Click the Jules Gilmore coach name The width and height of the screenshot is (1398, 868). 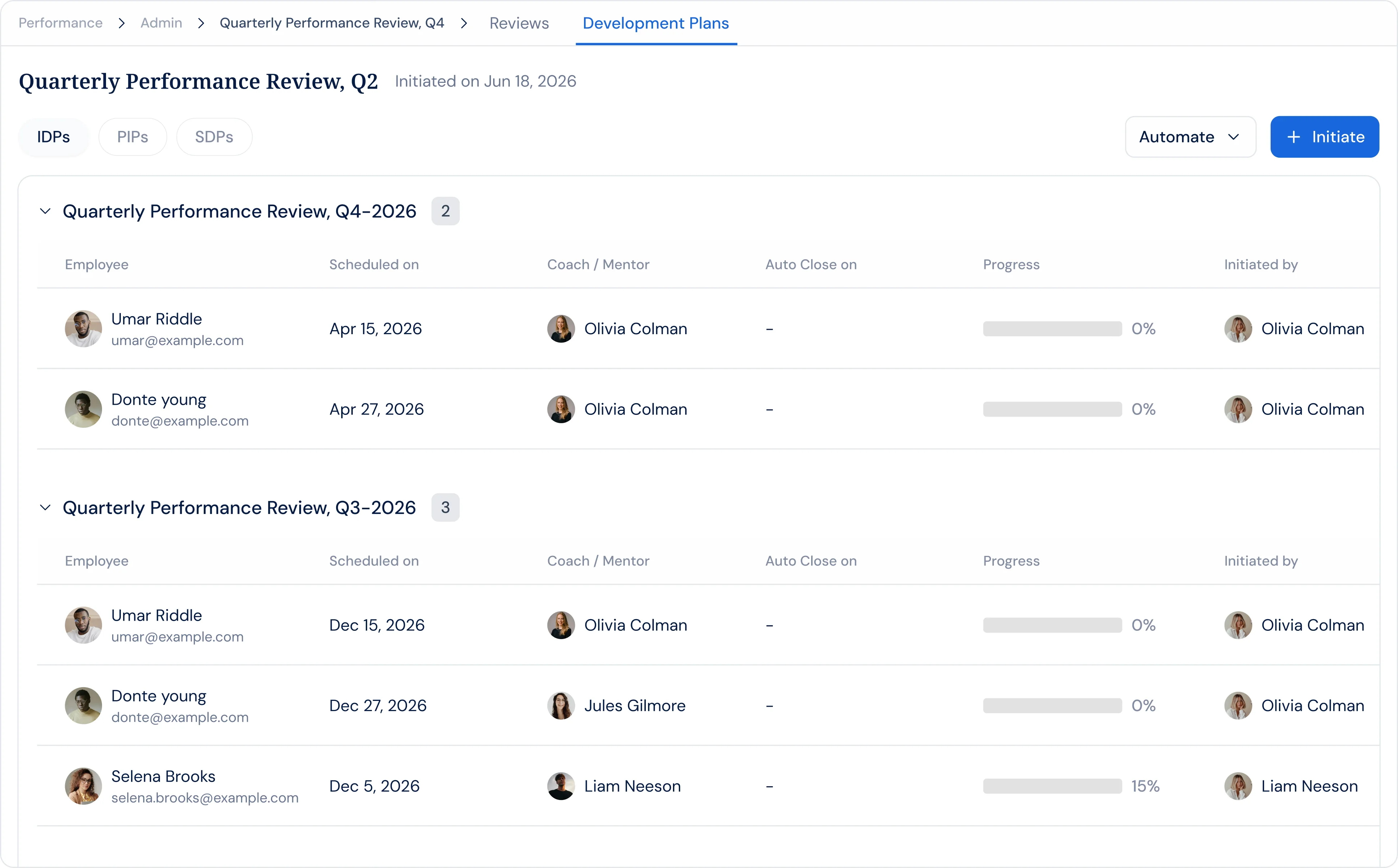click(x=635, y=706)
